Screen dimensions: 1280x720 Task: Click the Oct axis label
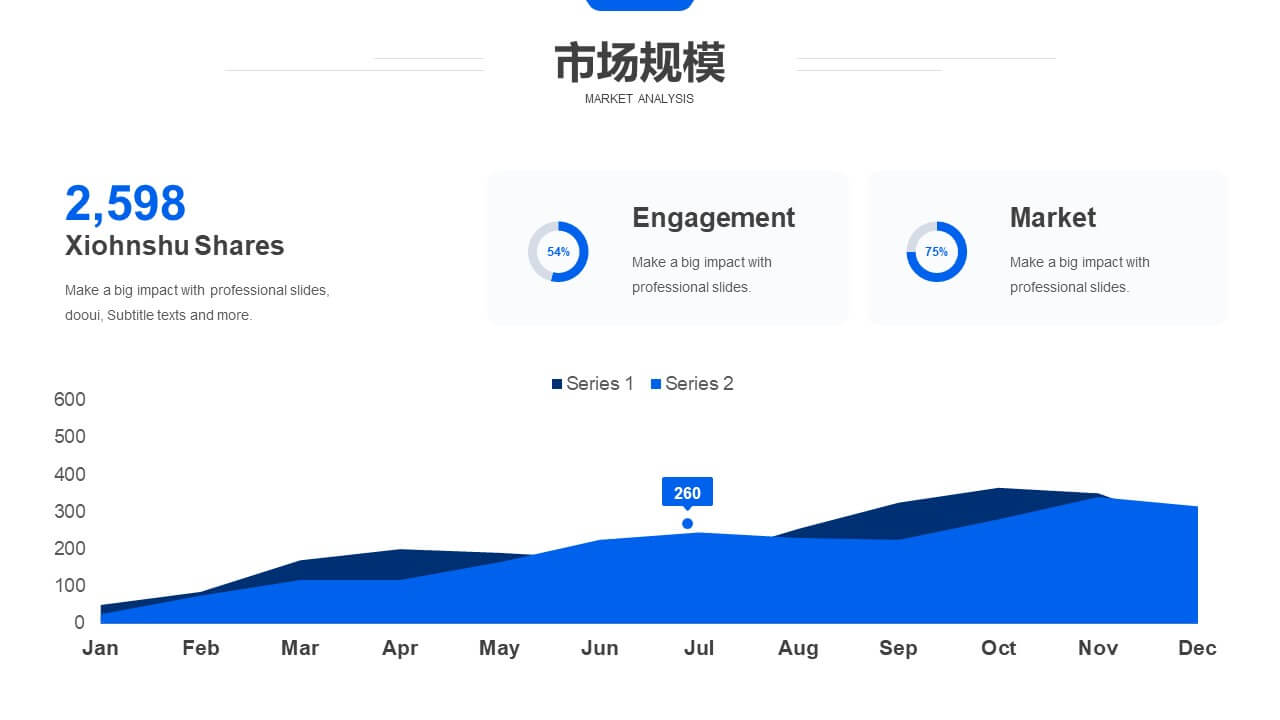click(998, 648)
